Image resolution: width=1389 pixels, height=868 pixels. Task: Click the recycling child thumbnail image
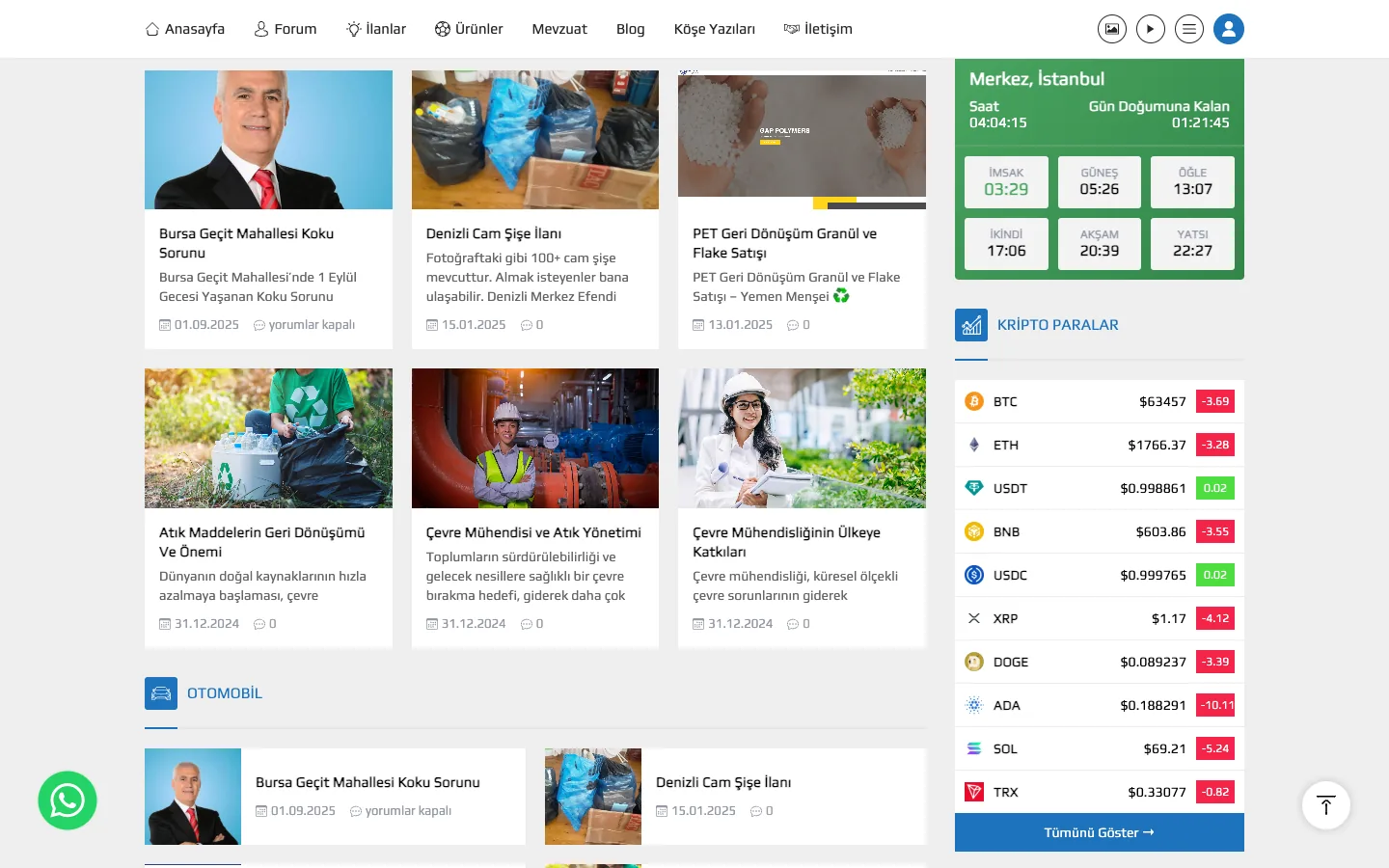pyautogui.click(x=268, y=438)
